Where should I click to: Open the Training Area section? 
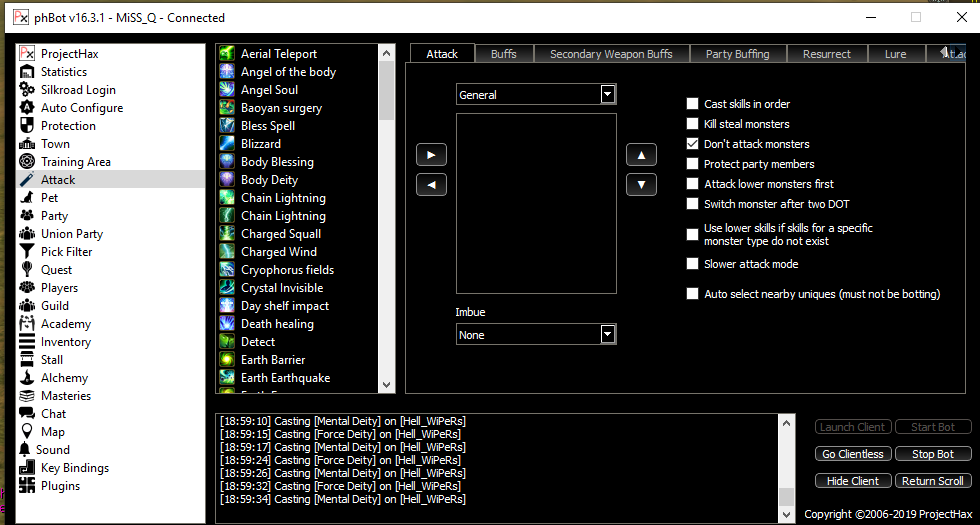pos(75,162)
